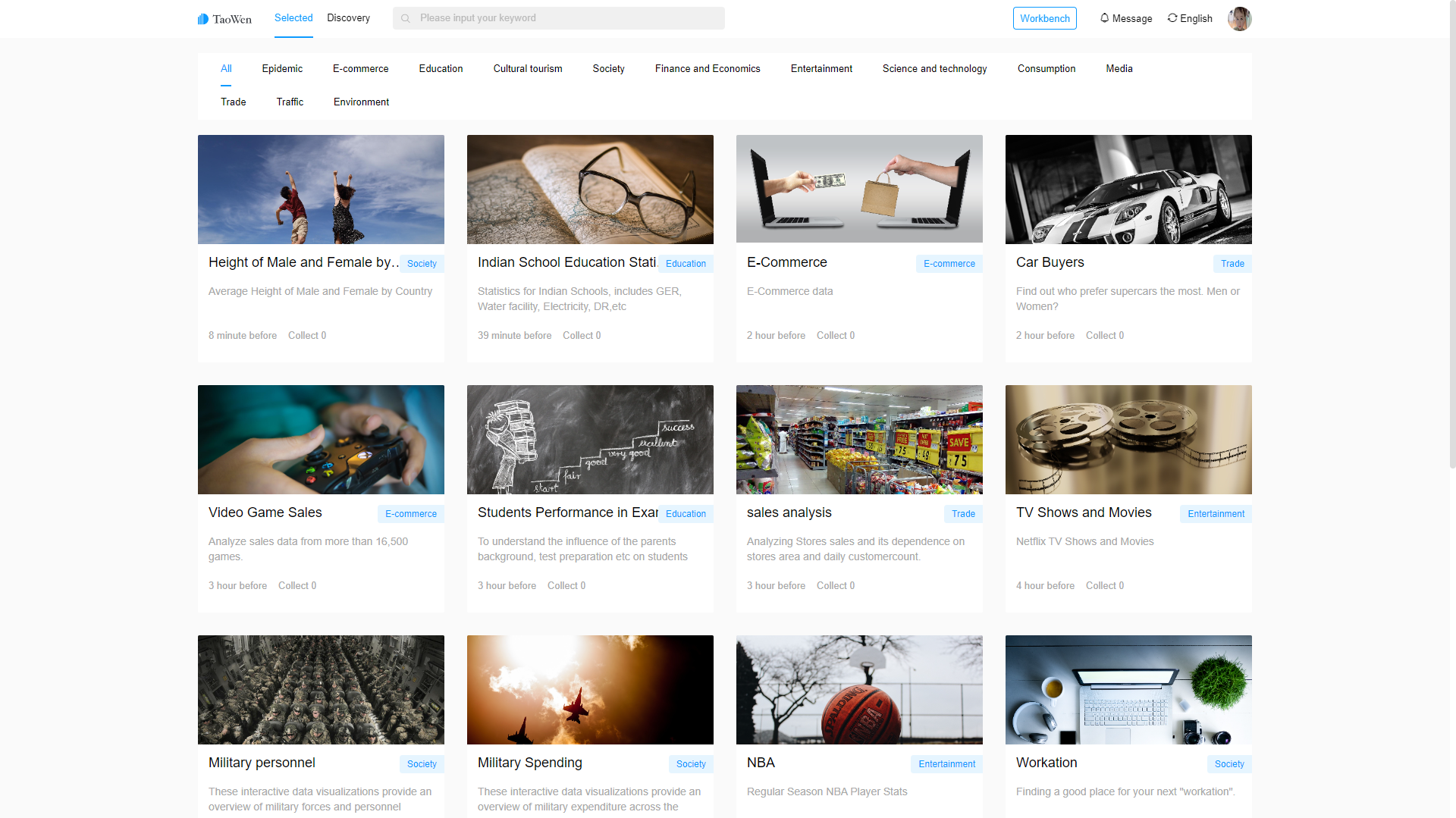Open the Car Buyers card title
This screenshot has width=1456, height=818.
click(1050, 262)
